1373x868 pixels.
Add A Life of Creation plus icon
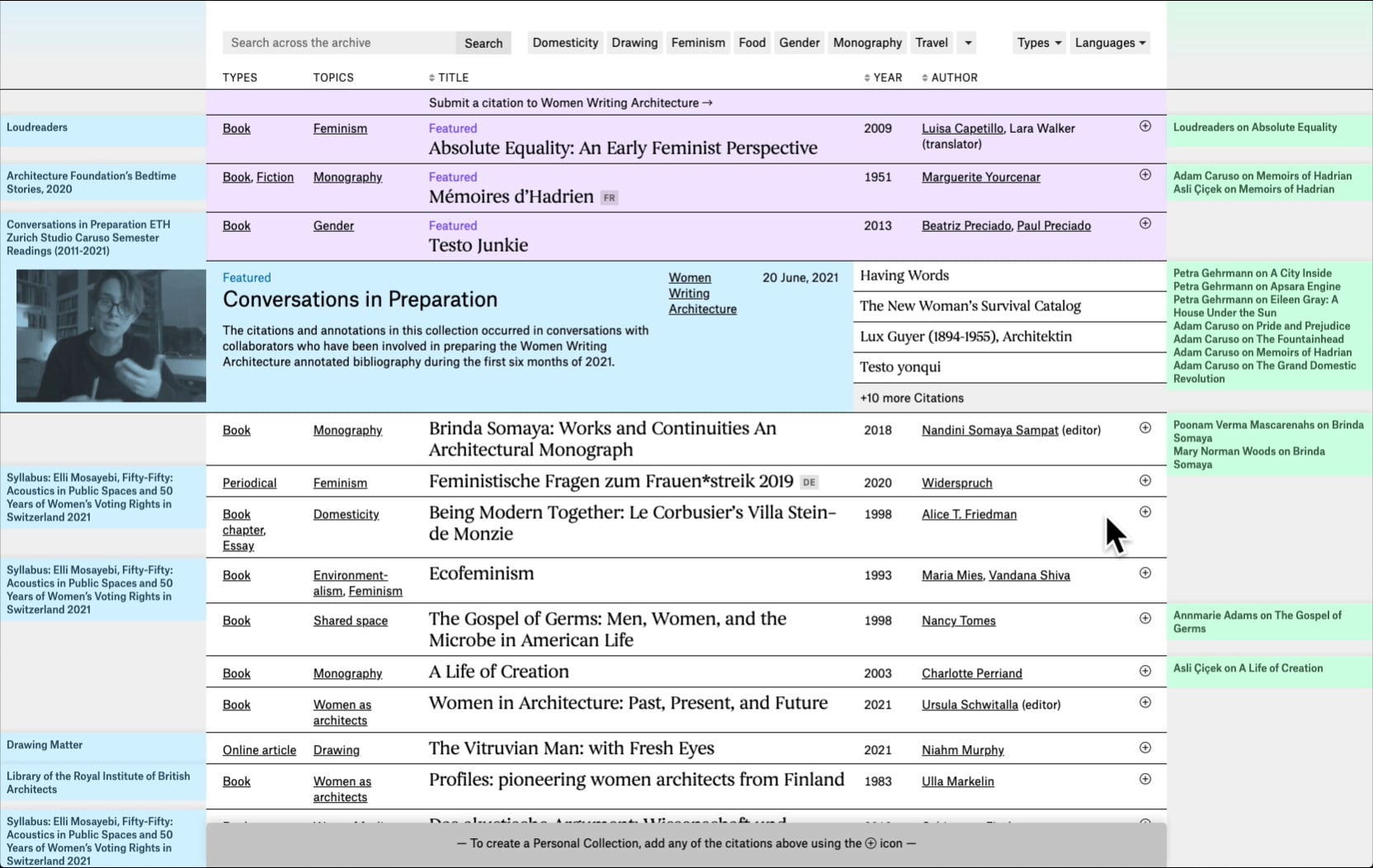(1144, 672)
